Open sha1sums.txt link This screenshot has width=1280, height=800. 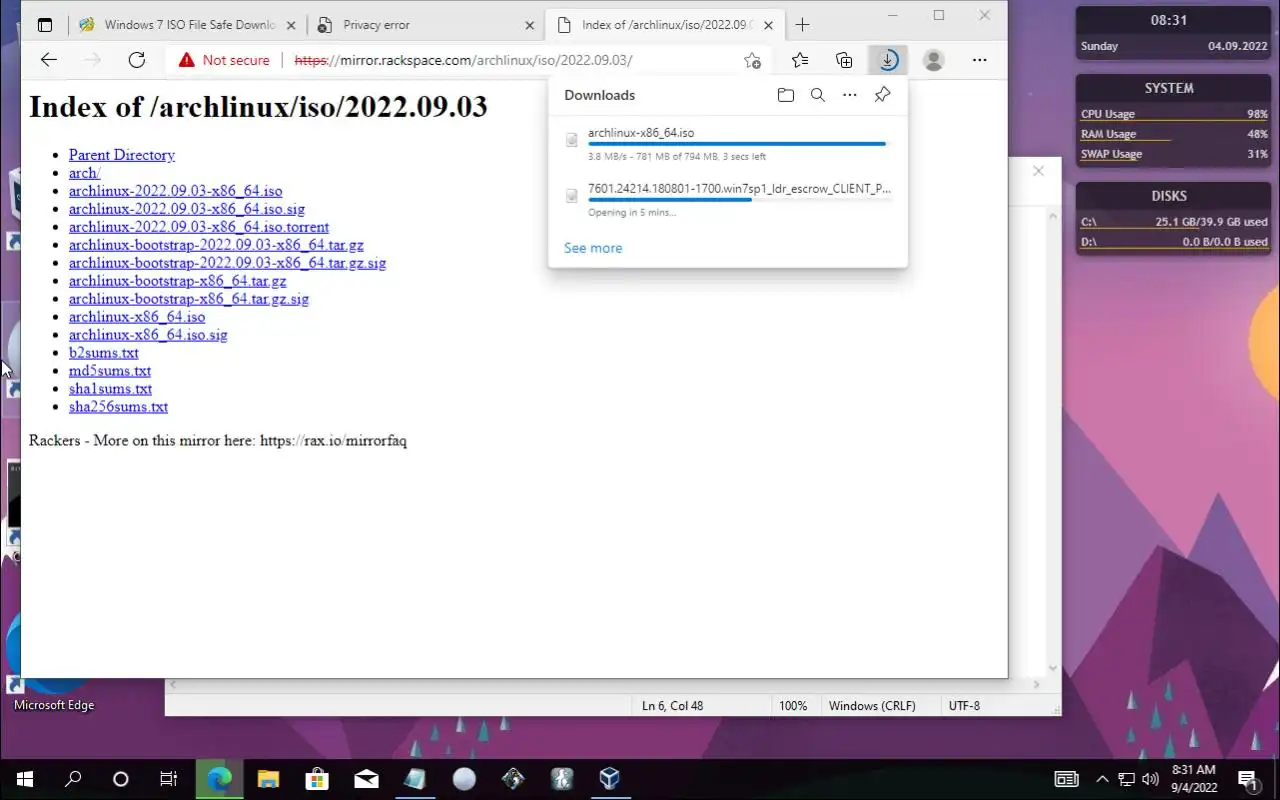[x=110, y=389]
